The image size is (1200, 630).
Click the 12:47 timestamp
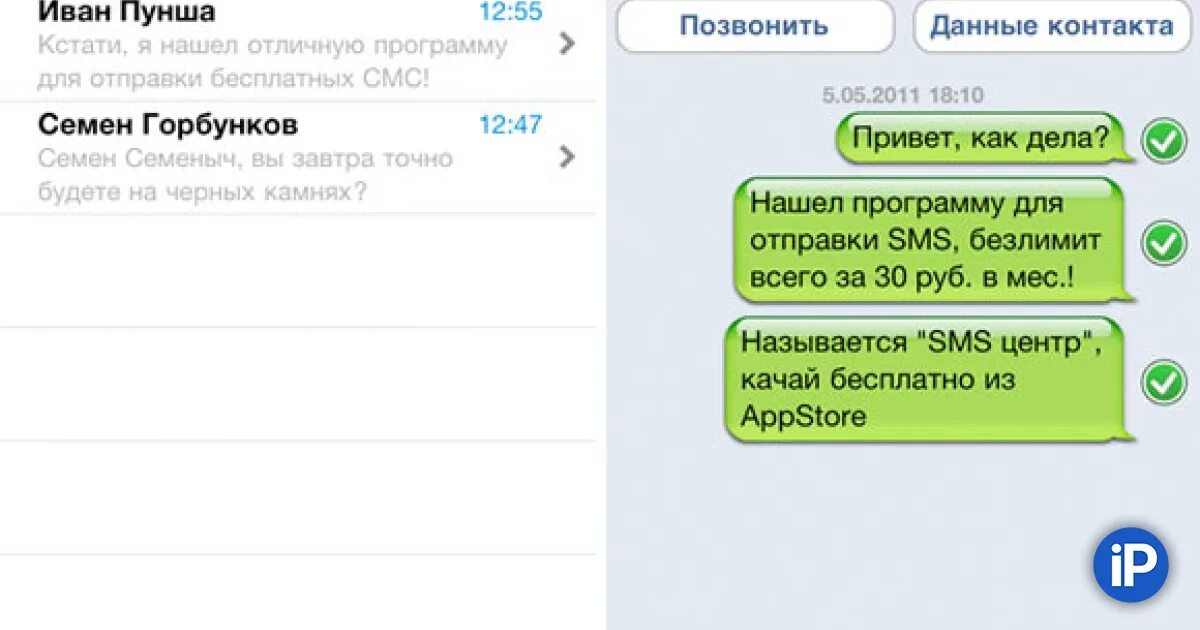coord(510,124)
